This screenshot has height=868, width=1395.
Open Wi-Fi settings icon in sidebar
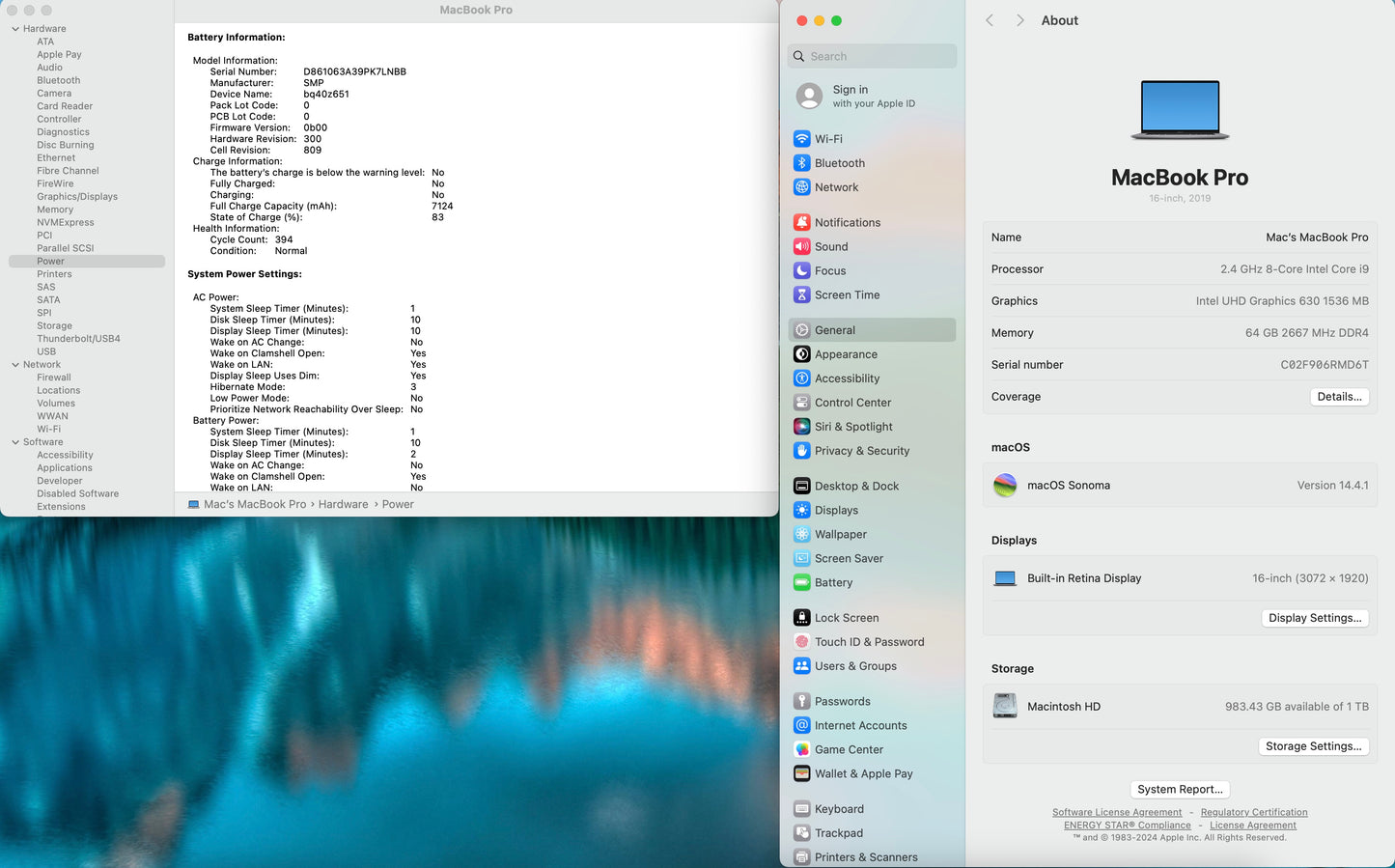pyautogui.click(x=801, y=139)
